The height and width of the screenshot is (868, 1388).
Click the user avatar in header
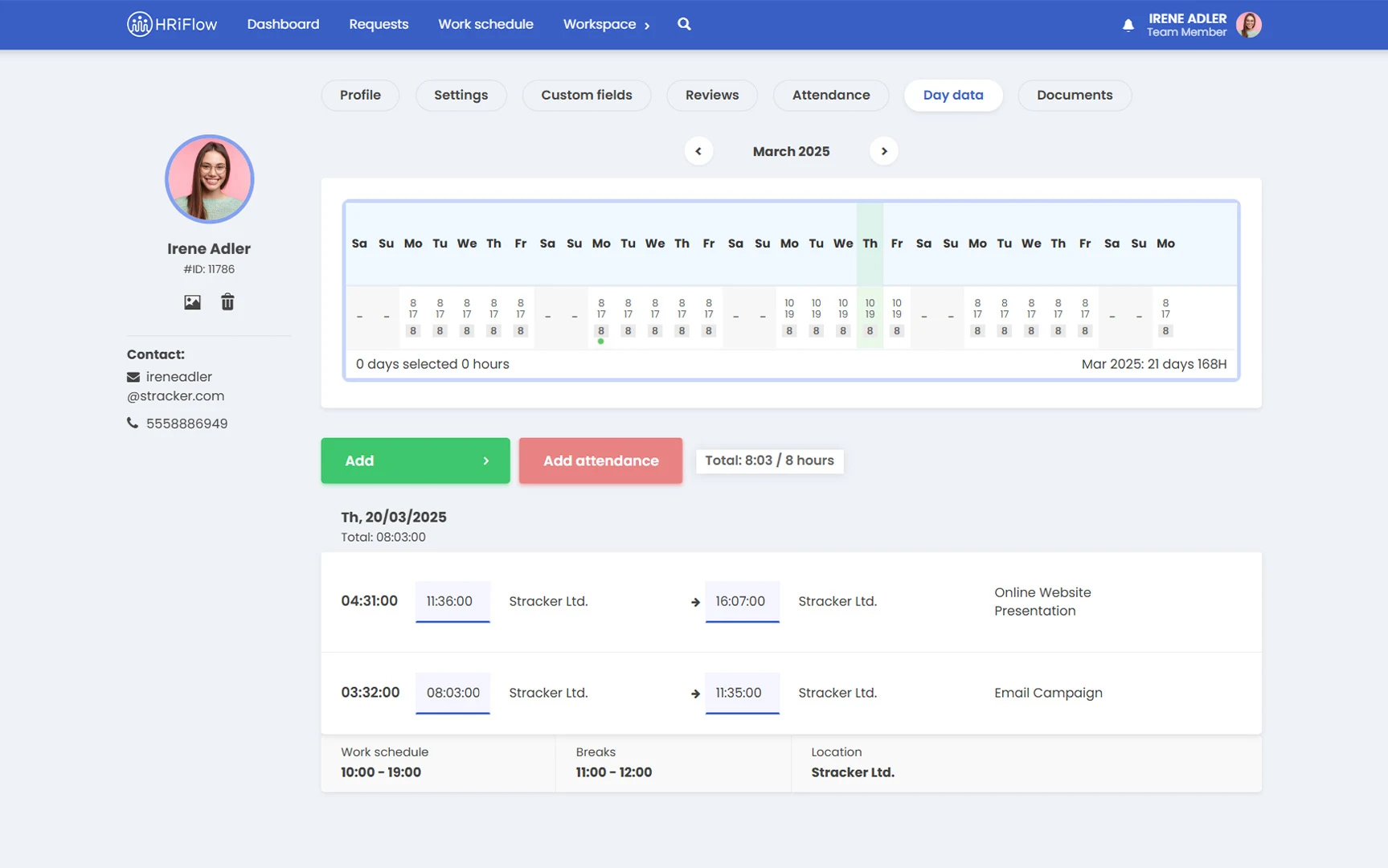tap(1248, 25)
